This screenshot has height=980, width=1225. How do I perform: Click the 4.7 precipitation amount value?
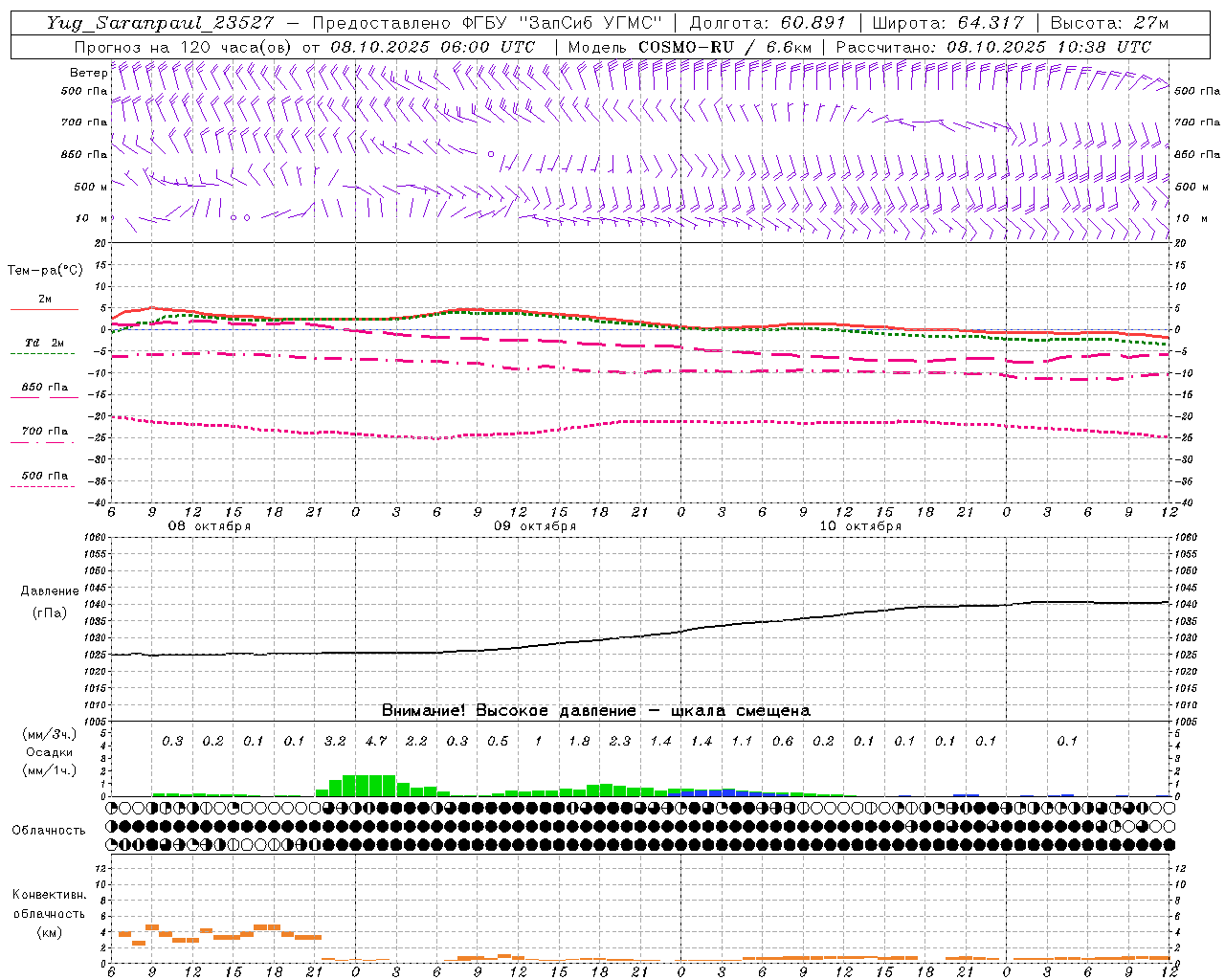376,741
